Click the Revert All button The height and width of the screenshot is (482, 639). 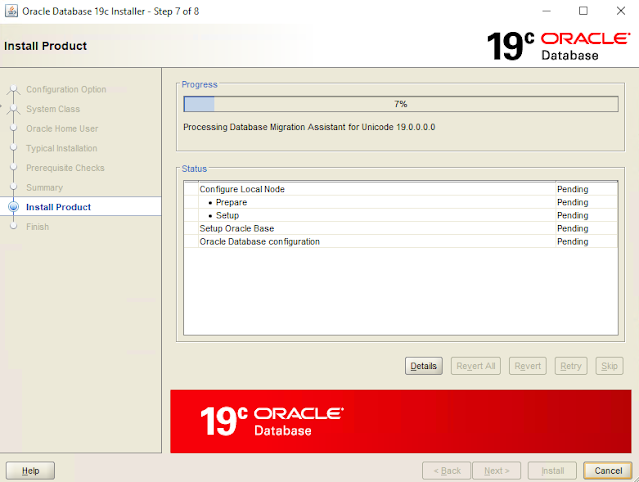point(476,366)
